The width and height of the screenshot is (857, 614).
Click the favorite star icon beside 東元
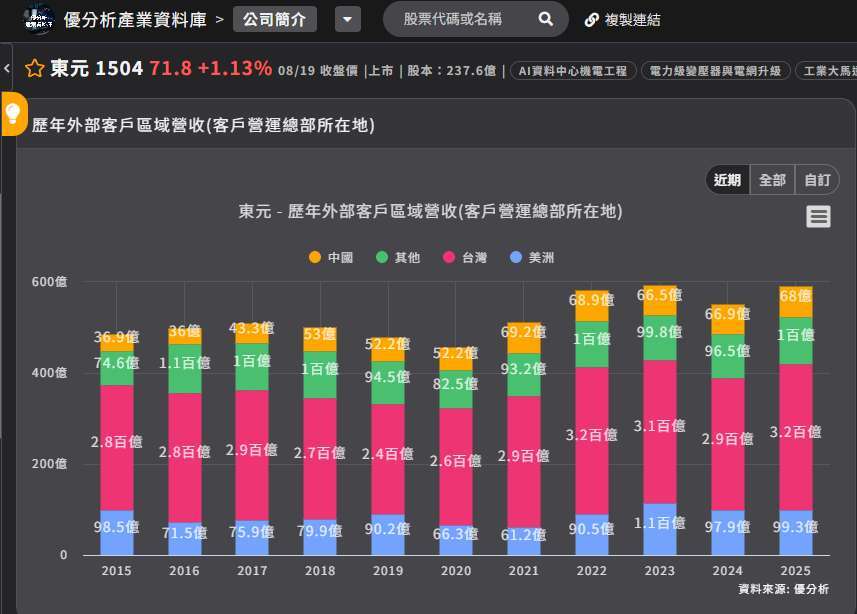(34, 69)
